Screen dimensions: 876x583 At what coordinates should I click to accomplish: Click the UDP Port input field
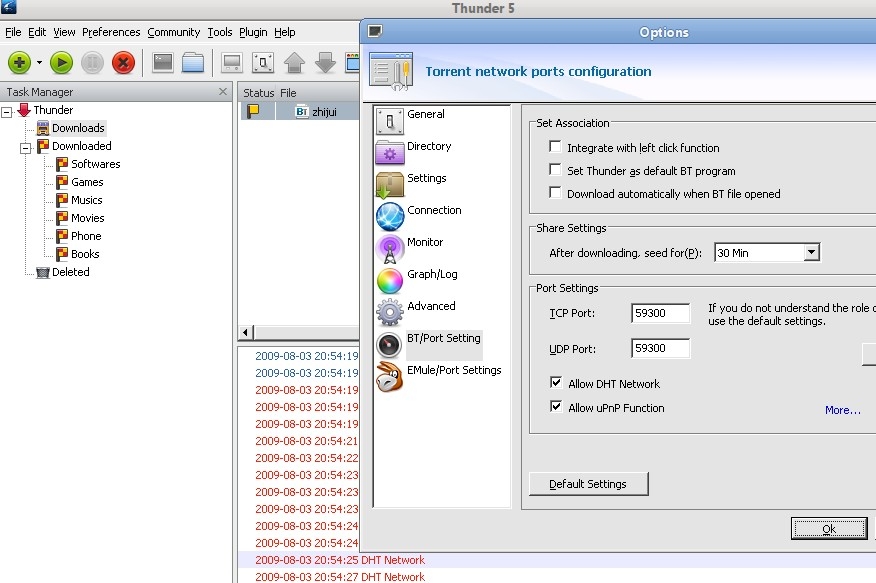tap(660, 348)
